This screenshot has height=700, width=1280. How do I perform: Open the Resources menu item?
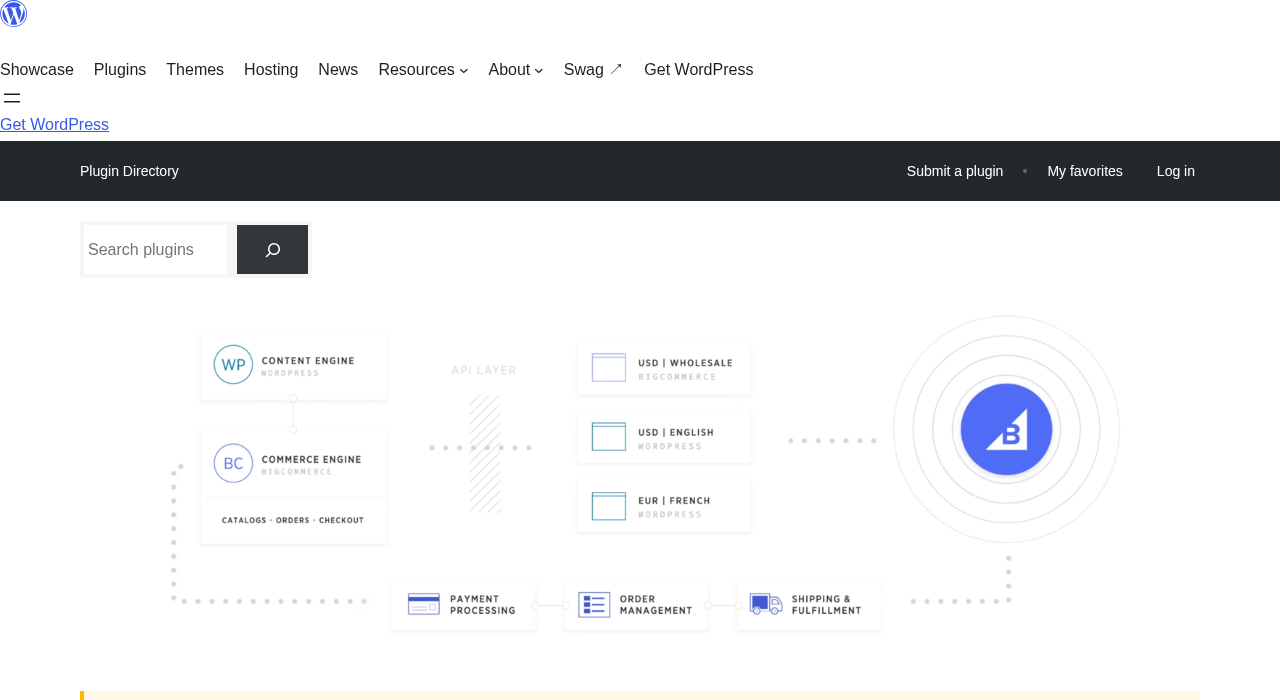(x=416, y=70)
